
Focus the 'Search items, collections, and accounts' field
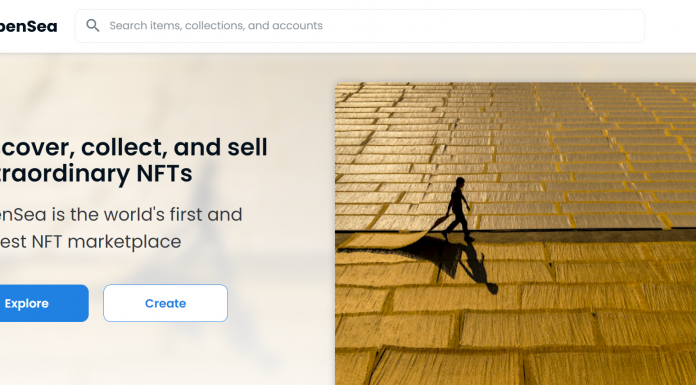point(360,26)
